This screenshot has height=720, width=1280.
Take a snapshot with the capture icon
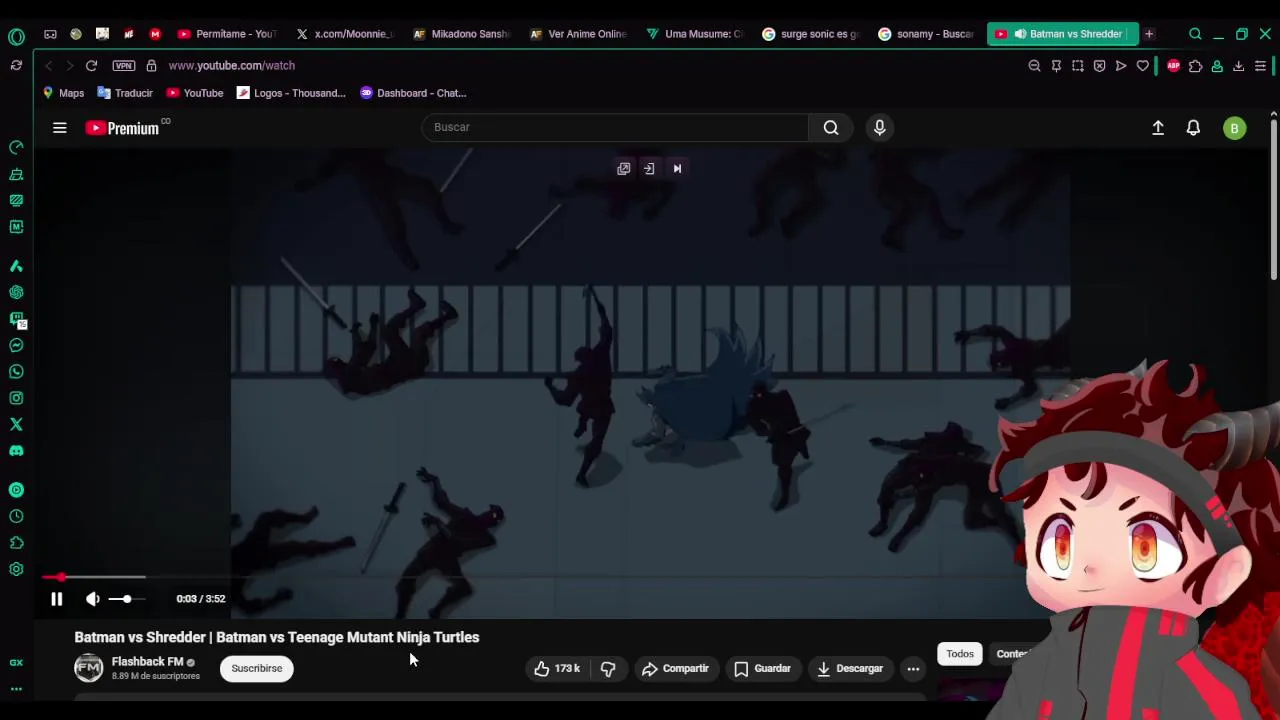point(1078,66)
